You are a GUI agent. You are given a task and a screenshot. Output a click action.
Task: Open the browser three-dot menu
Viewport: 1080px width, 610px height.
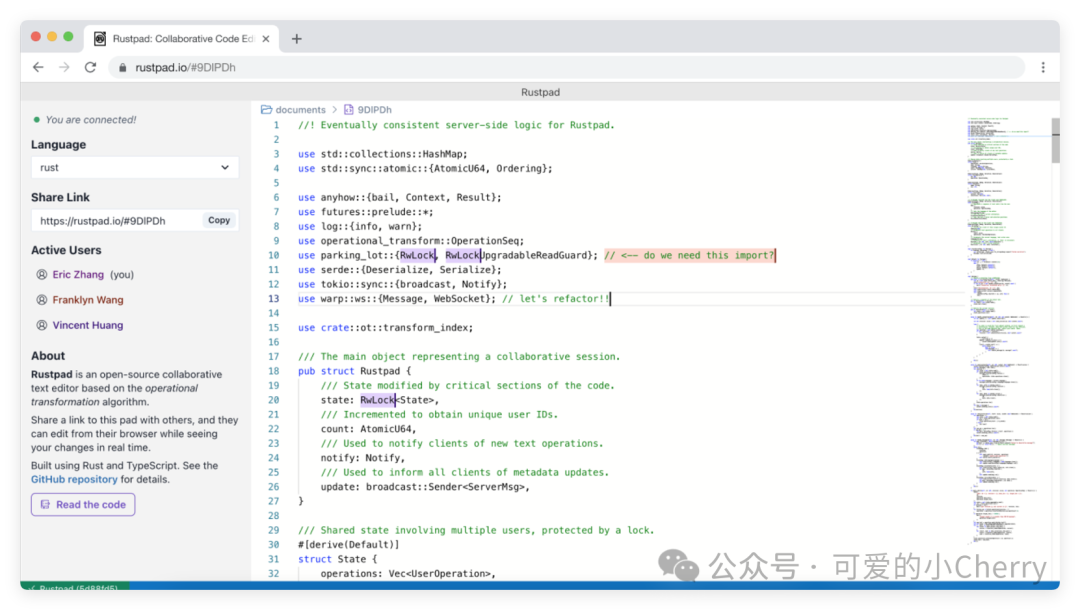[x=1043, y=67]
